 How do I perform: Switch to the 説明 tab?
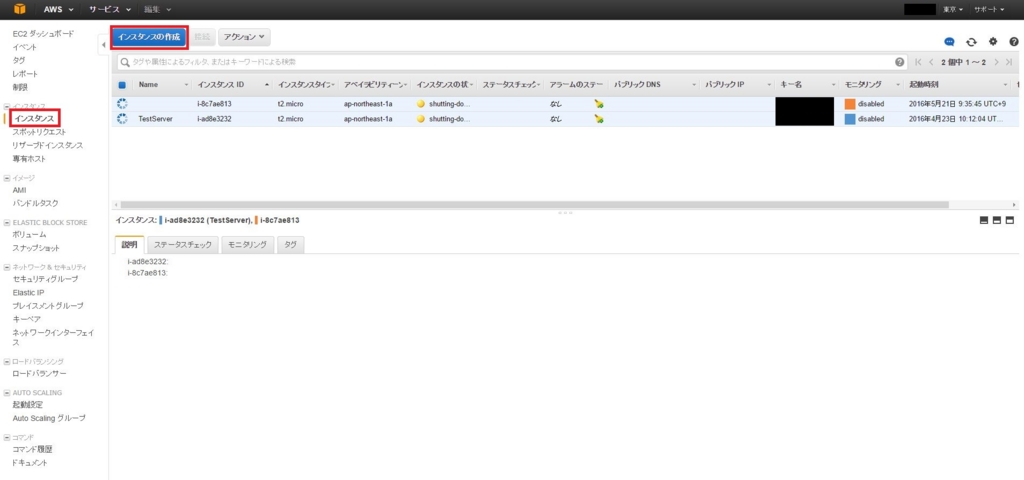click(129, 245)
